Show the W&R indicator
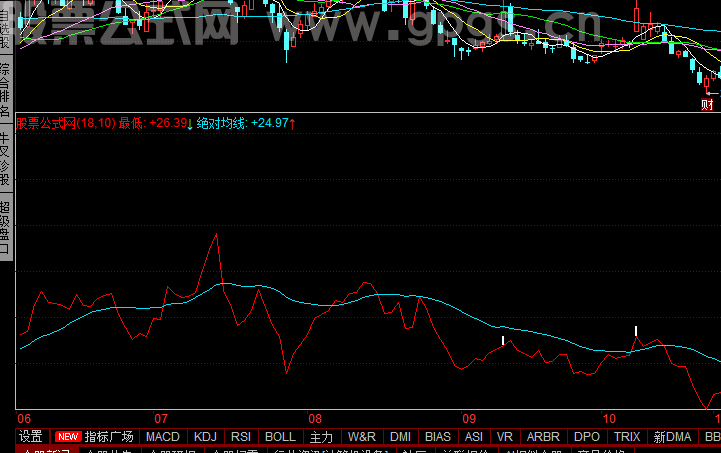 (x=362, y=436)
